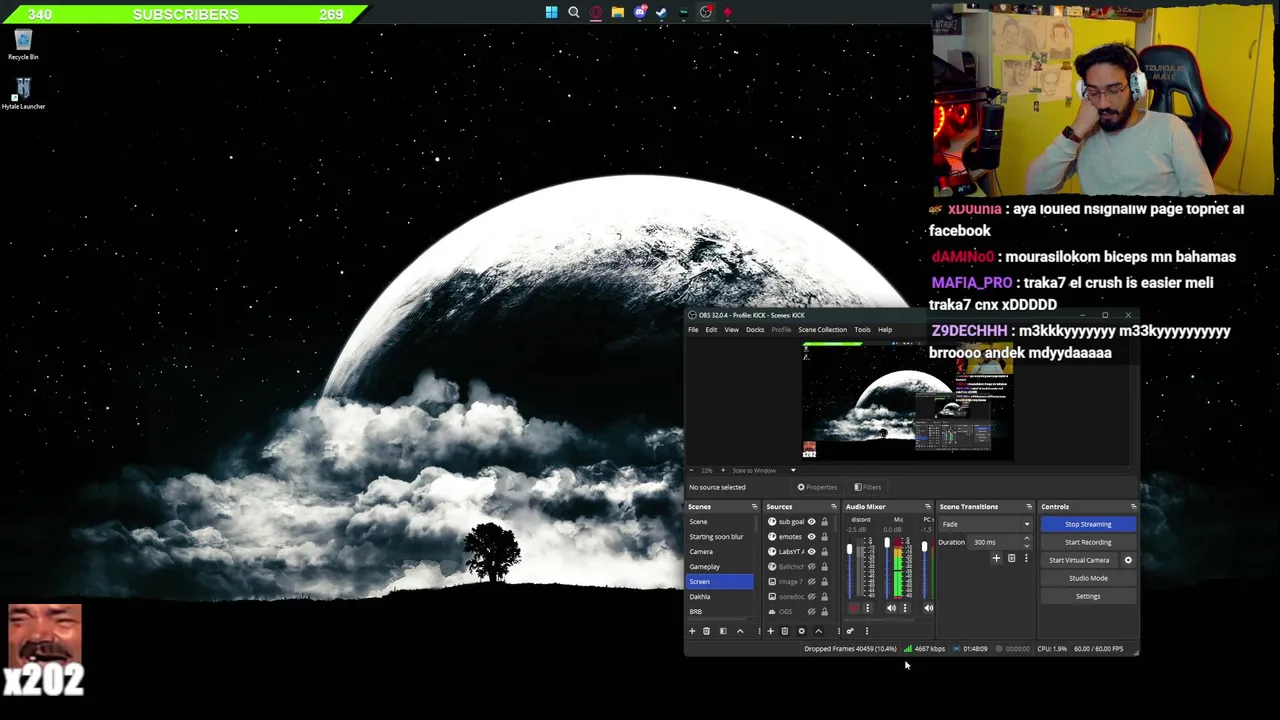The height and width of the screenshot is (720, 1280).
Task: Open Windows taskbar search
Action: pyautogui.click(x=574, y=12)
